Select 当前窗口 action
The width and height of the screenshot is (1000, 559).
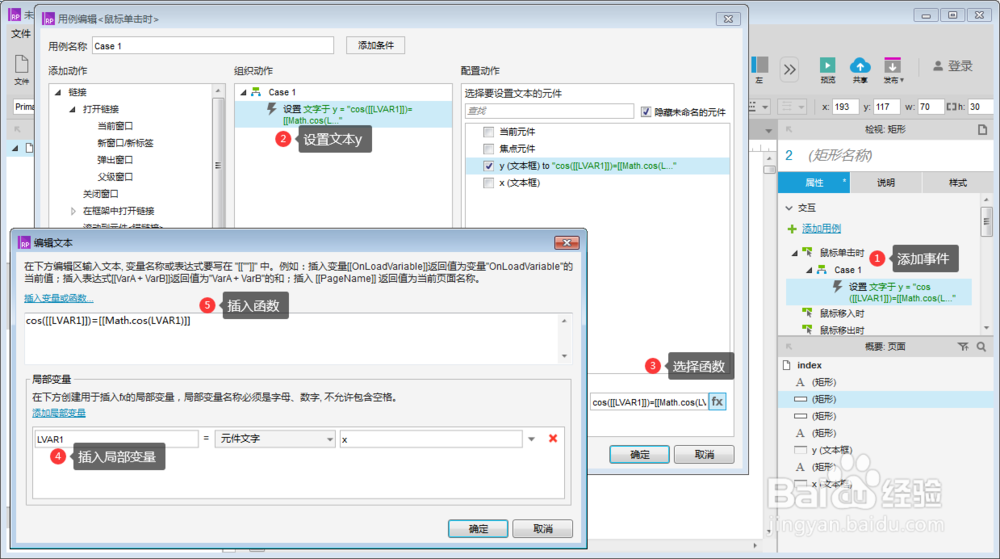115,126
